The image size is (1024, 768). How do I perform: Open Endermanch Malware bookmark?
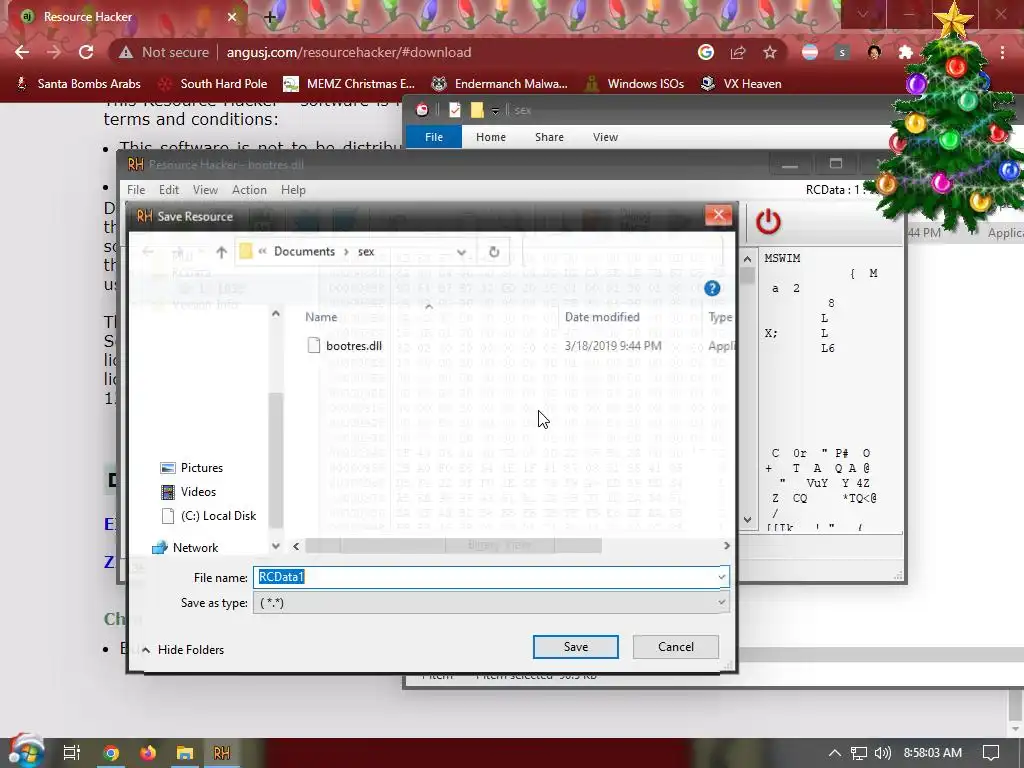[x=500, y=84]
